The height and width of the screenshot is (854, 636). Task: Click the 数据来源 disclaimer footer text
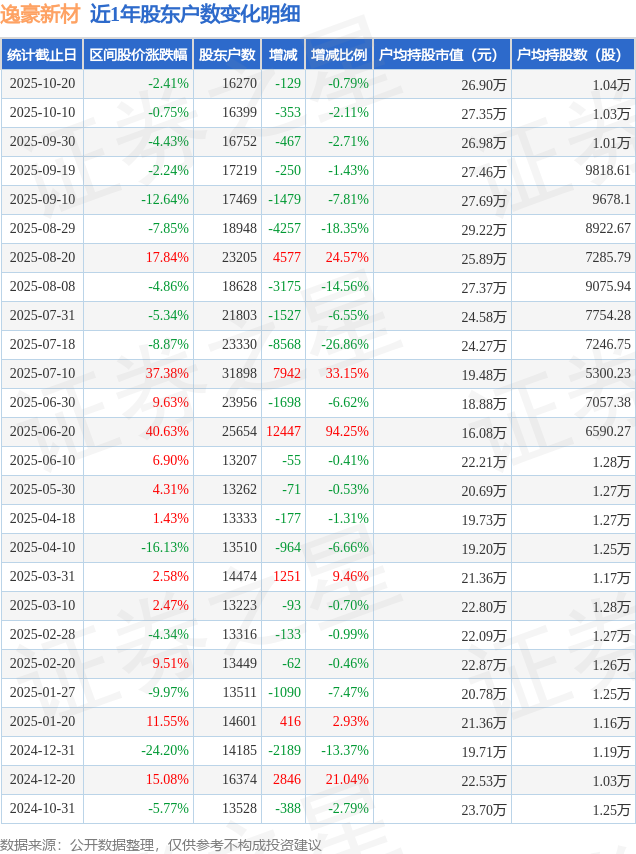tap(160, 845)
